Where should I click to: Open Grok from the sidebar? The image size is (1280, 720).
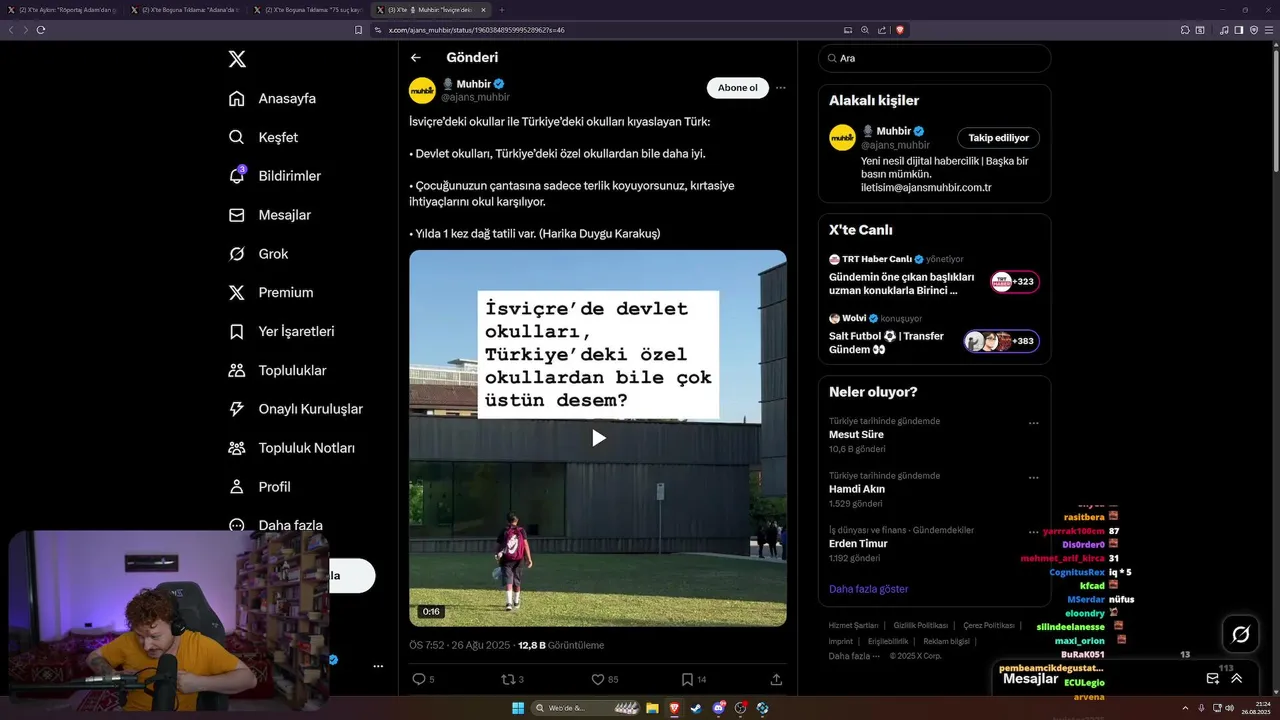[x=258, y=254]
